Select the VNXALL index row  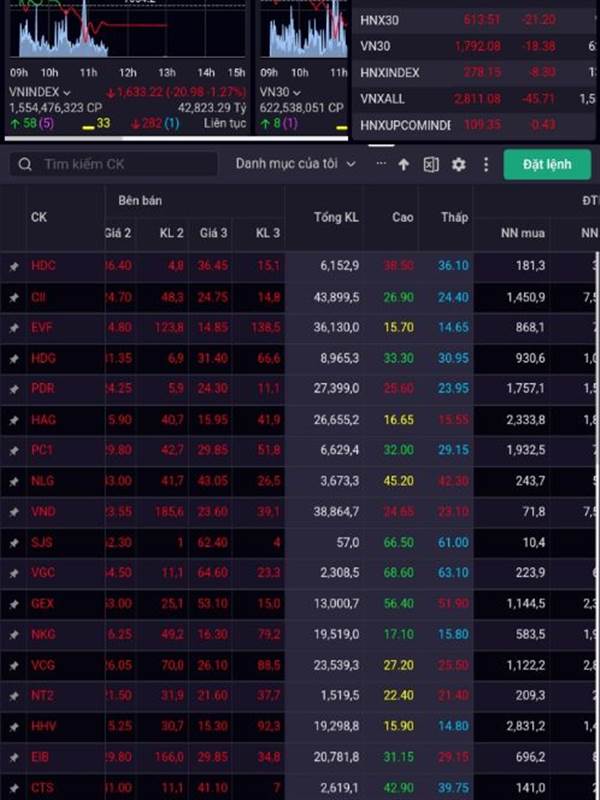(474, 98)
